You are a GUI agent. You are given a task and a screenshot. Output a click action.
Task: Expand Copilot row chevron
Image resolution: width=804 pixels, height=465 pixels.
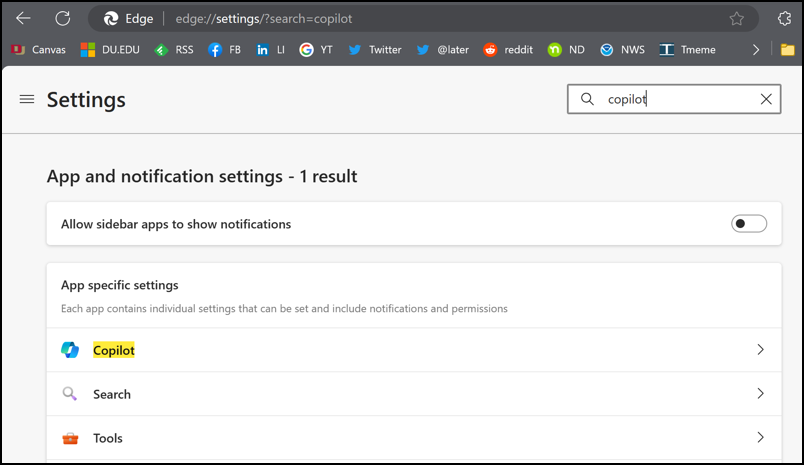coord(760,350)
